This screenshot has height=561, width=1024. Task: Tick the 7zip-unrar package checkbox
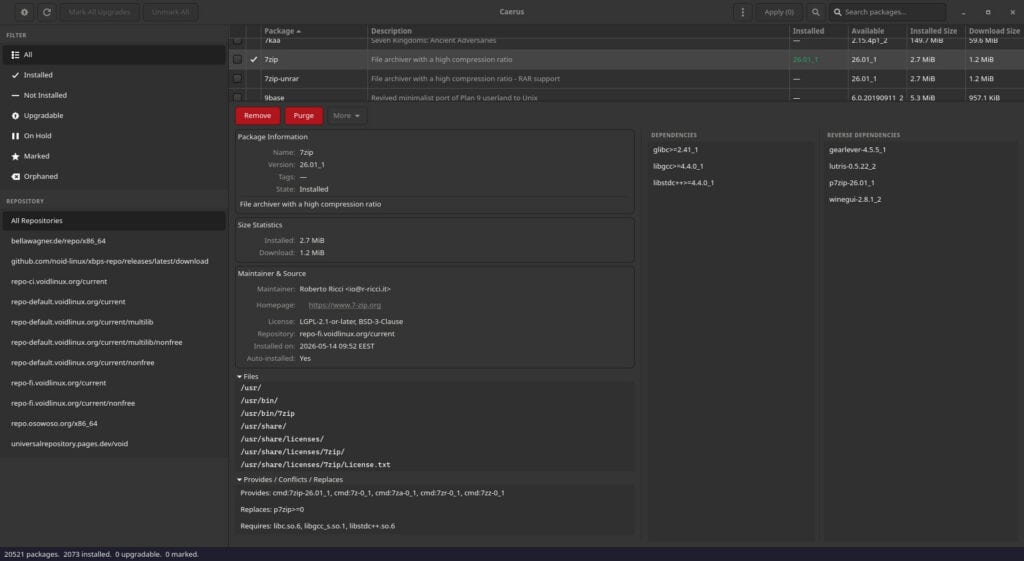237,78
